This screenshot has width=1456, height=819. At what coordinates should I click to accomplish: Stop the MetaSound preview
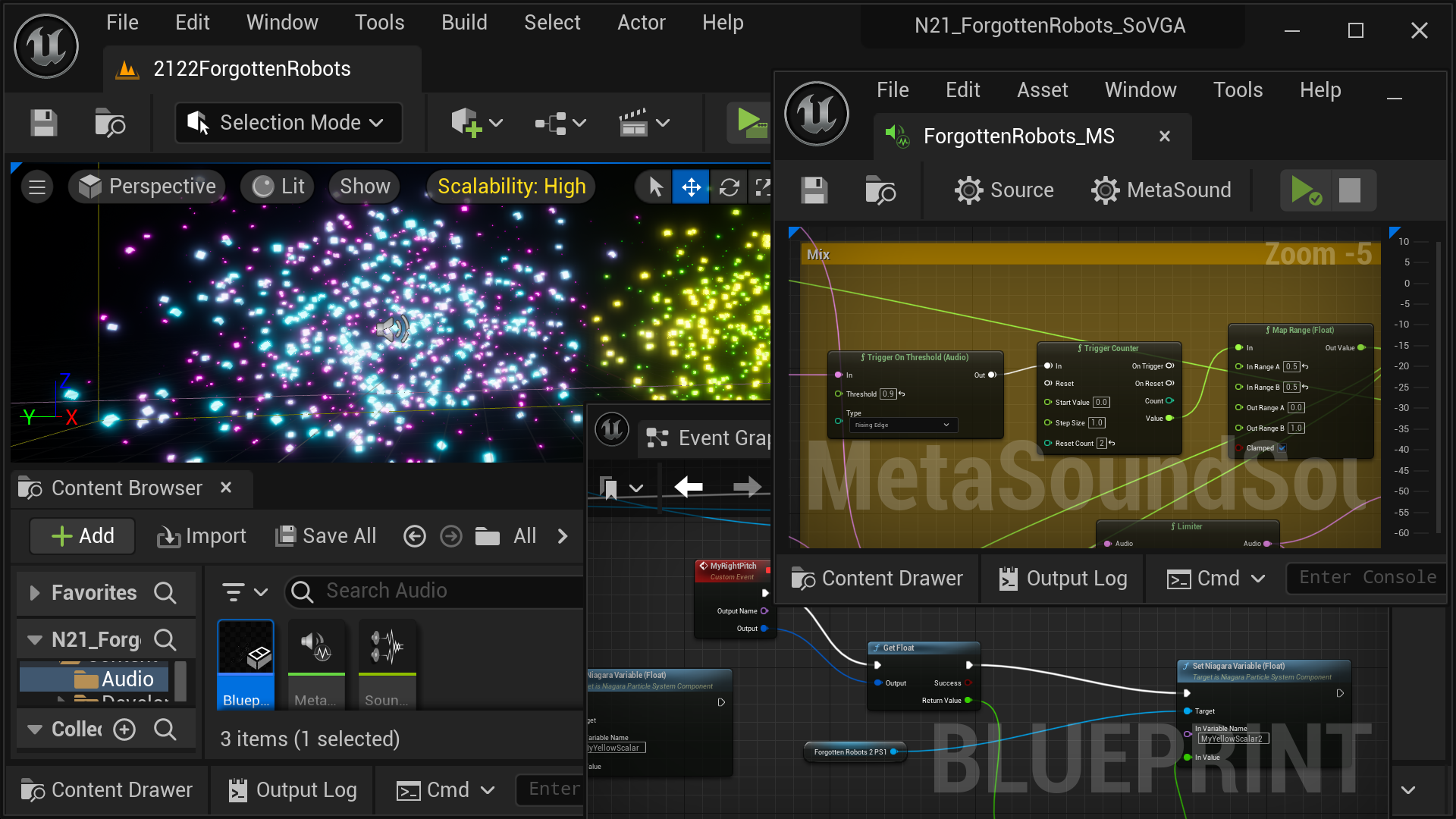(1350, 190)
